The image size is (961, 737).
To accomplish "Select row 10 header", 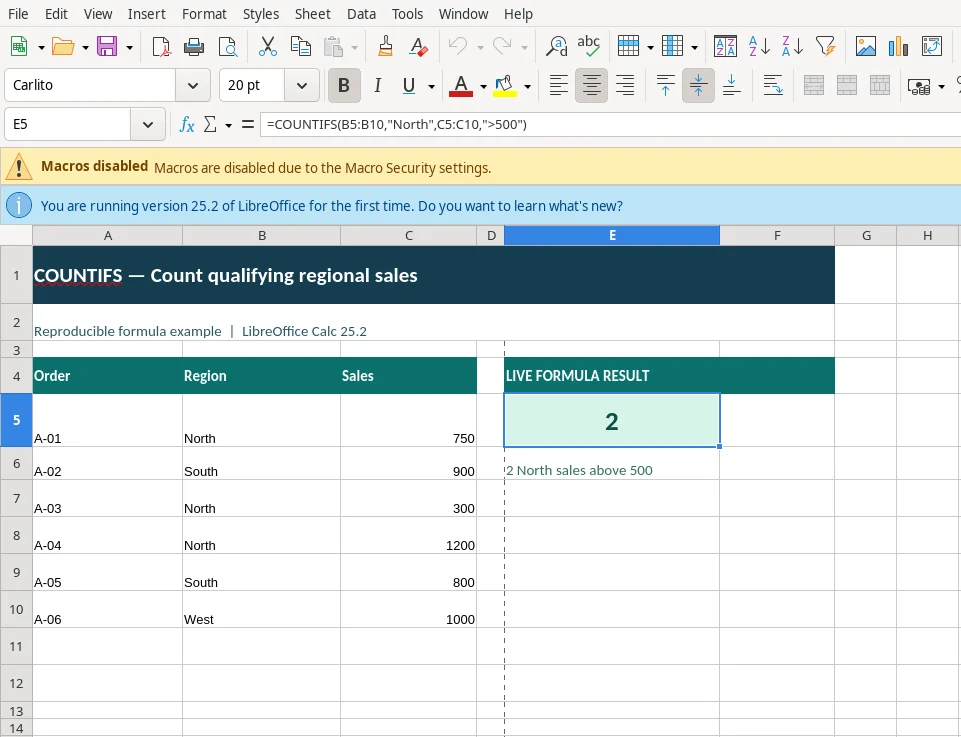I will (x=17, y=609).
